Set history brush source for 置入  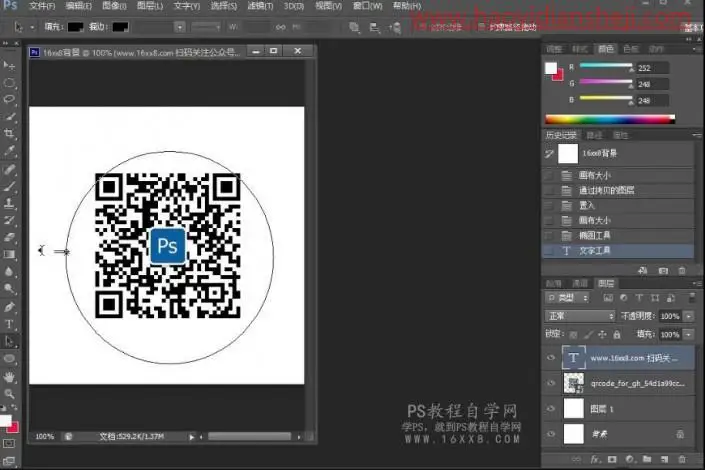(549, 206)
